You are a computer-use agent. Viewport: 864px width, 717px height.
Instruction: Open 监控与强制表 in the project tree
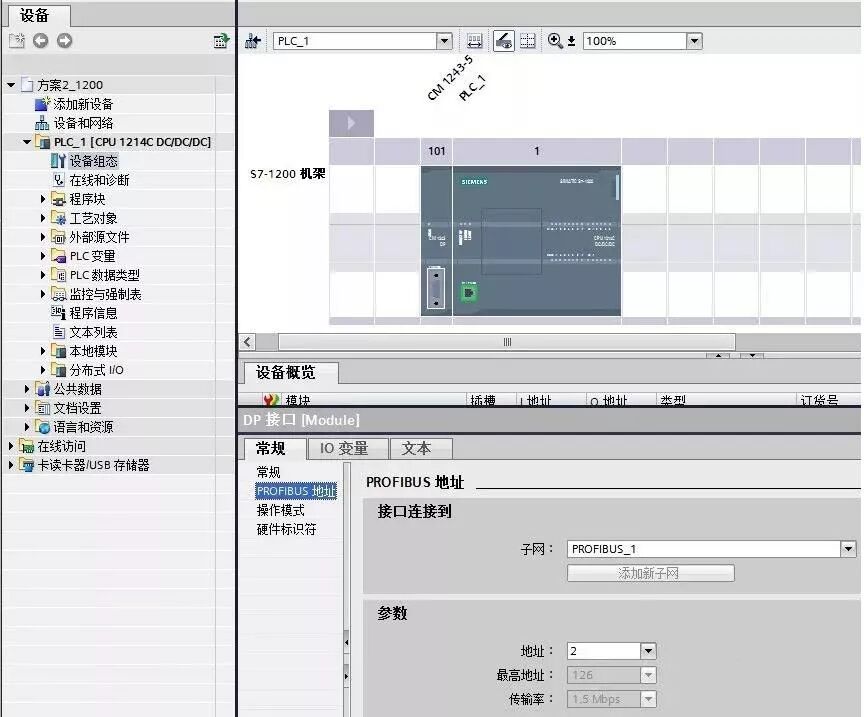(x=105, y=293)
